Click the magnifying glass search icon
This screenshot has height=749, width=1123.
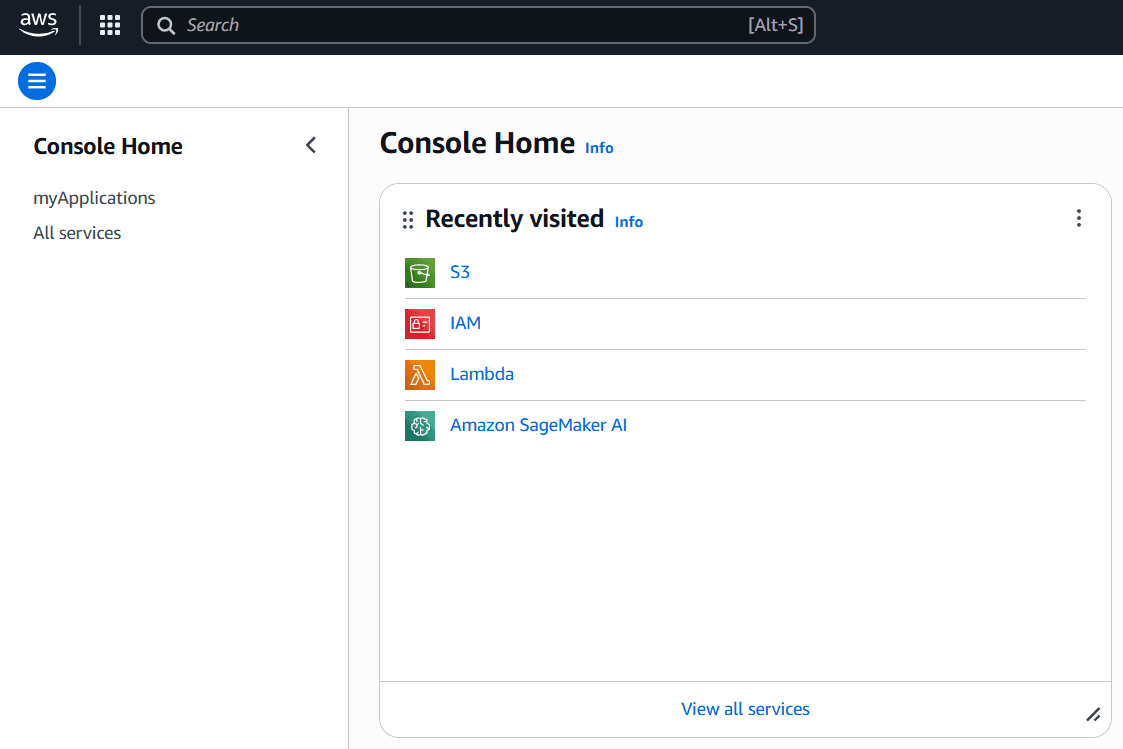[167, 26]
